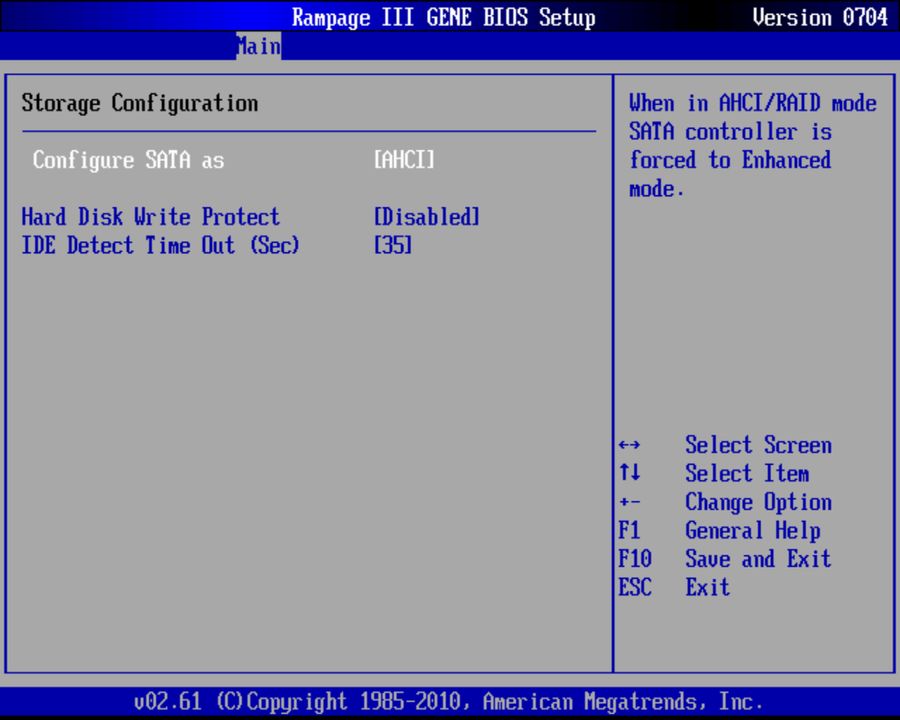Image resolution: width=900 pixels, height=720 pixels.
Task: Click the Change Option label
Action: tap(758, 502)
